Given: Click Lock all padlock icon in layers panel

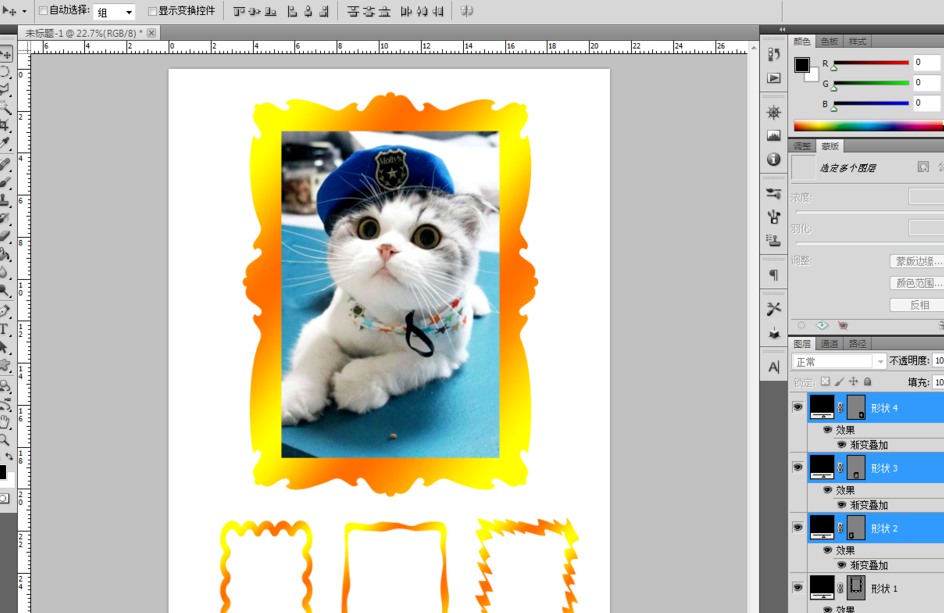Looking at the screenshot, I should pos(868,381).
